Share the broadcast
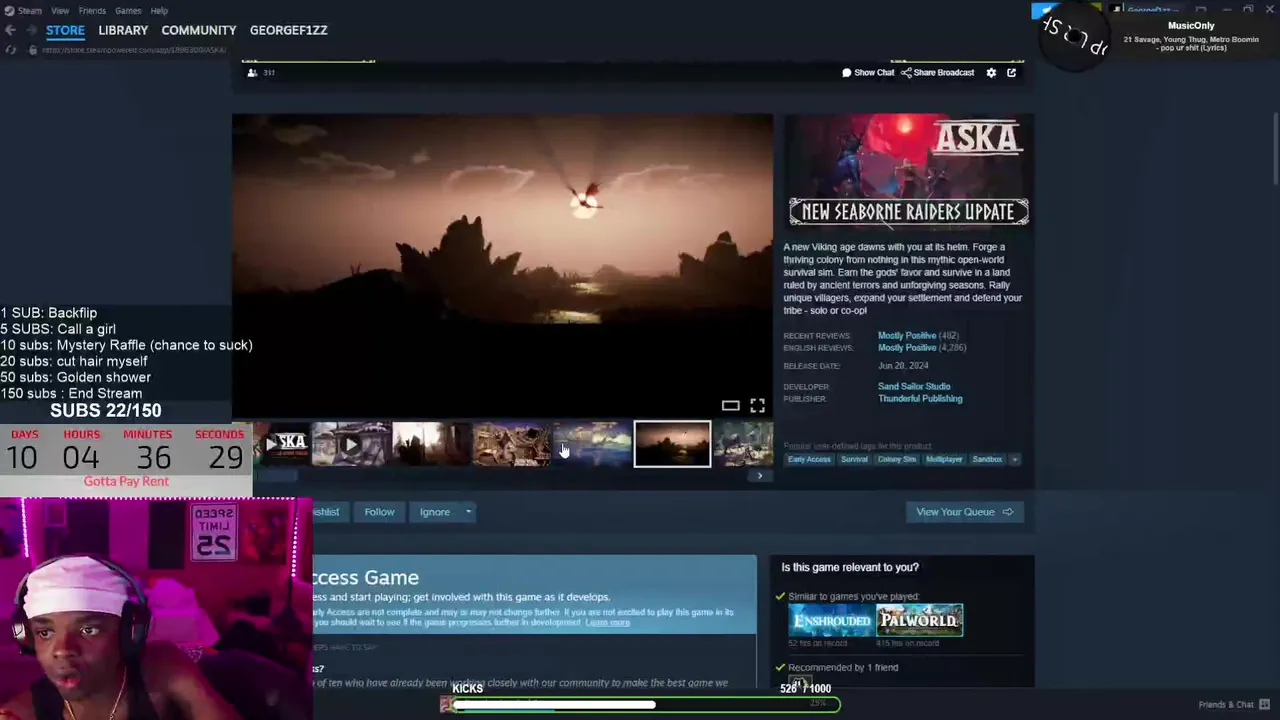The image size is (1280, 720). click(938, 72)
